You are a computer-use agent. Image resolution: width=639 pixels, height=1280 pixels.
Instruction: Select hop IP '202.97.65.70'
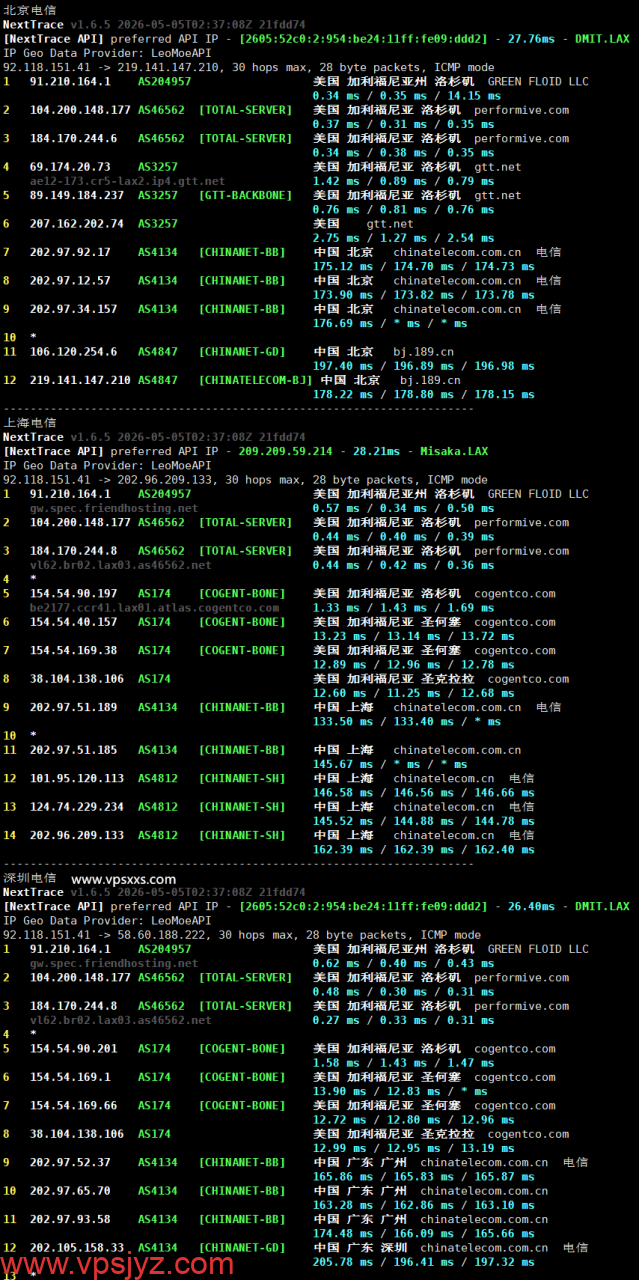tap(70, 1191)
